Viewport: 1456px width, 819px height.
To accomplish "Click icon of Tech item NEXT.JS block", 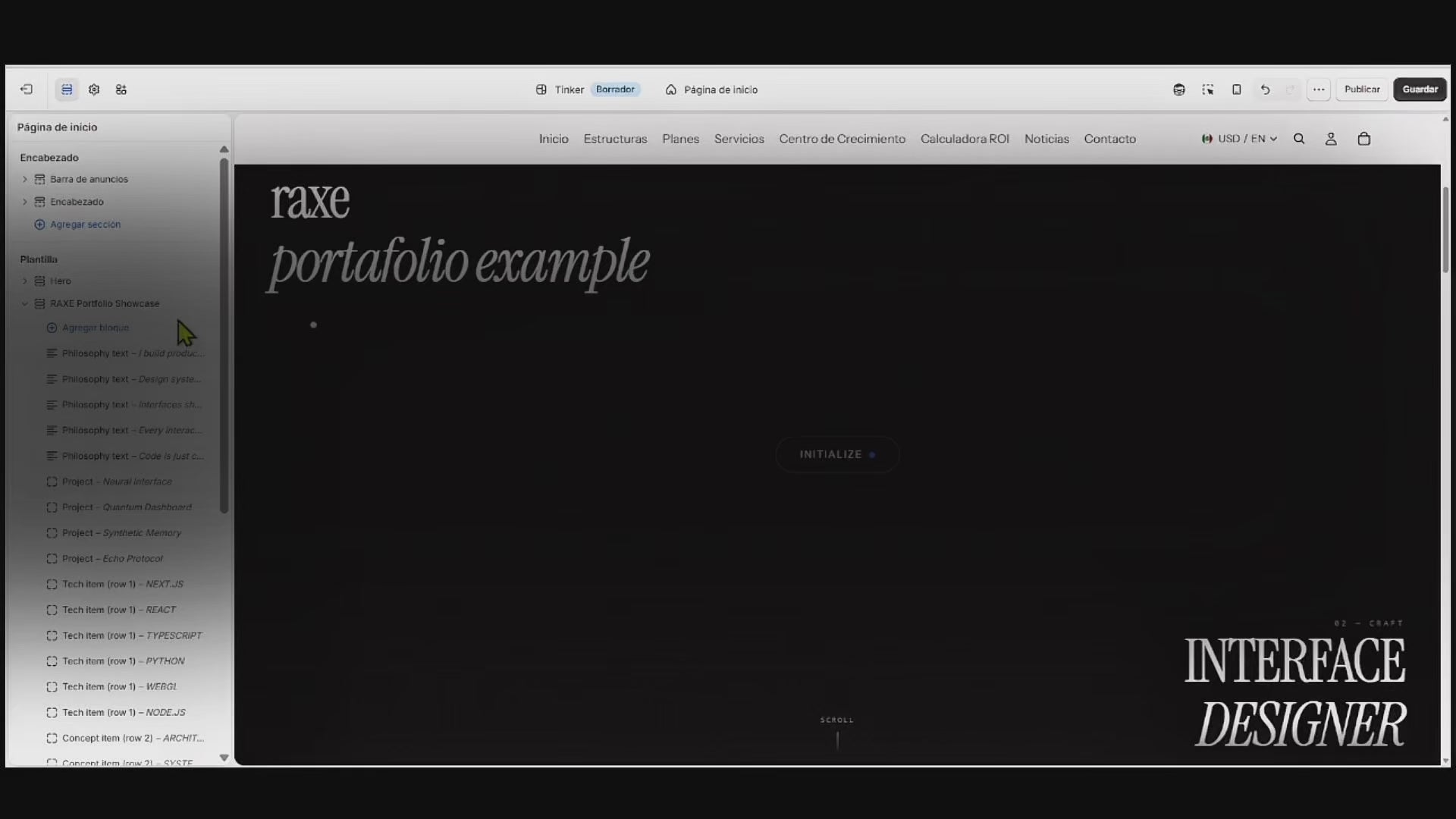I will pyautogui.click(x=52, y=584).
